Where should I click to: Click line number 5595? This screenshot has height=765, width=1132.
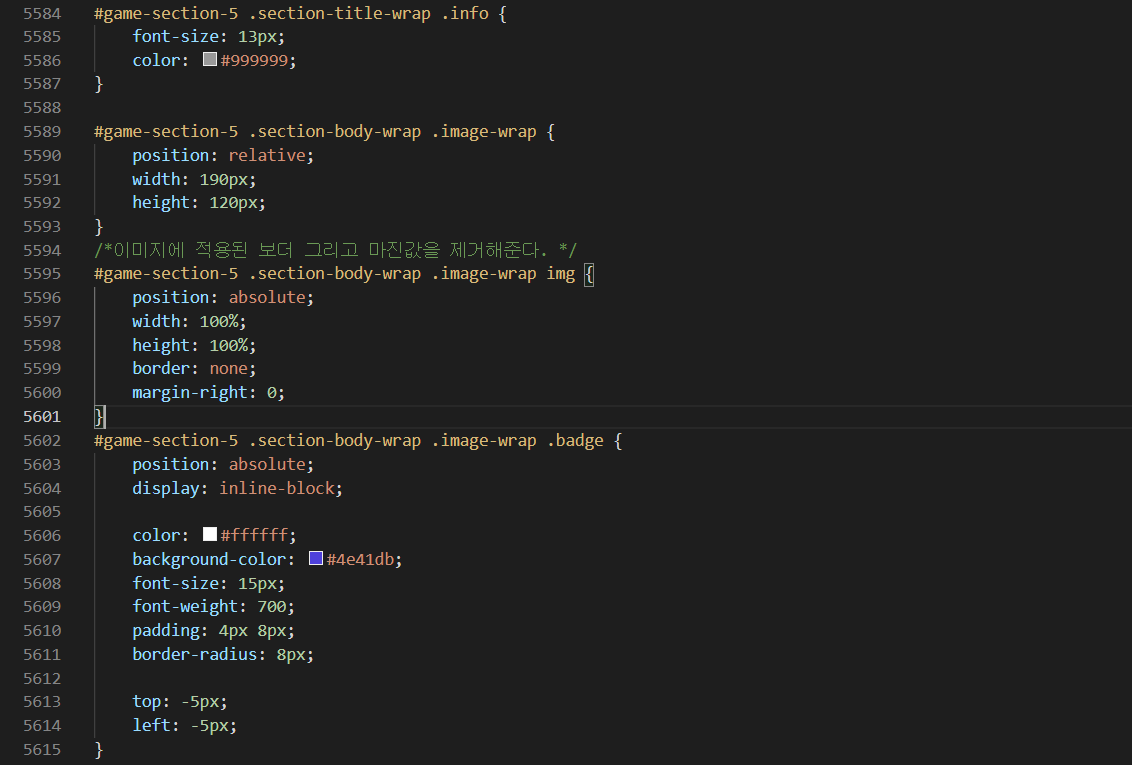pyautogui.click(x=42, y=274)
